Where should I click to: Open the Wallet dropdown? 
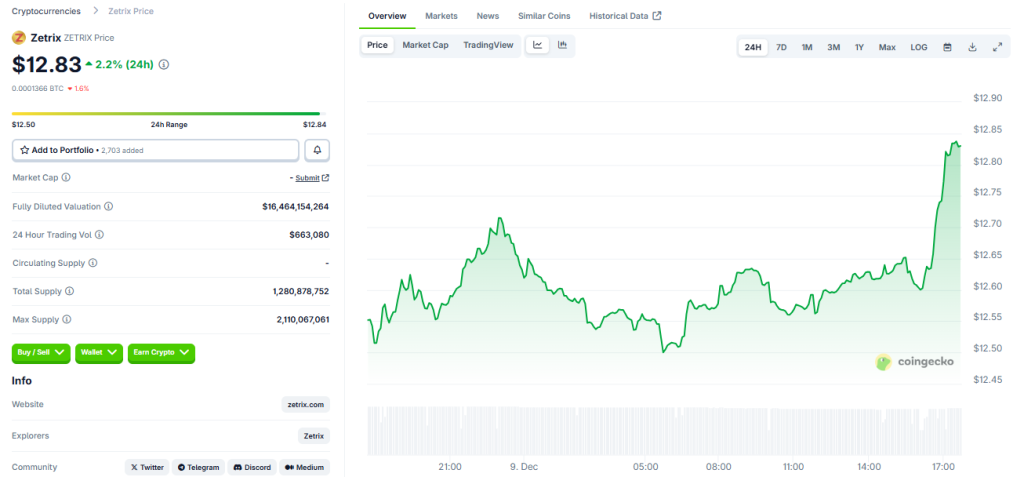tap(99, 353)
